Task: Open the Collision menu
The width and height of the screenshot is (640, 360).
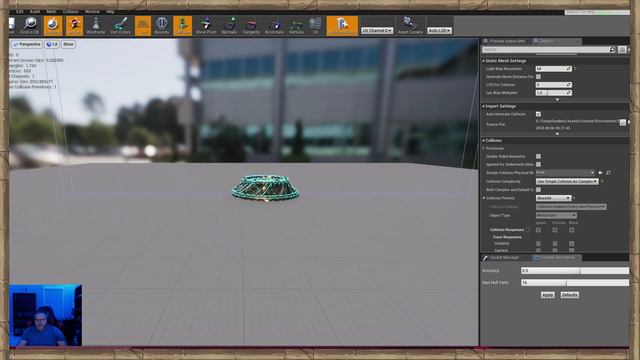Action: [x=71, y=11]
